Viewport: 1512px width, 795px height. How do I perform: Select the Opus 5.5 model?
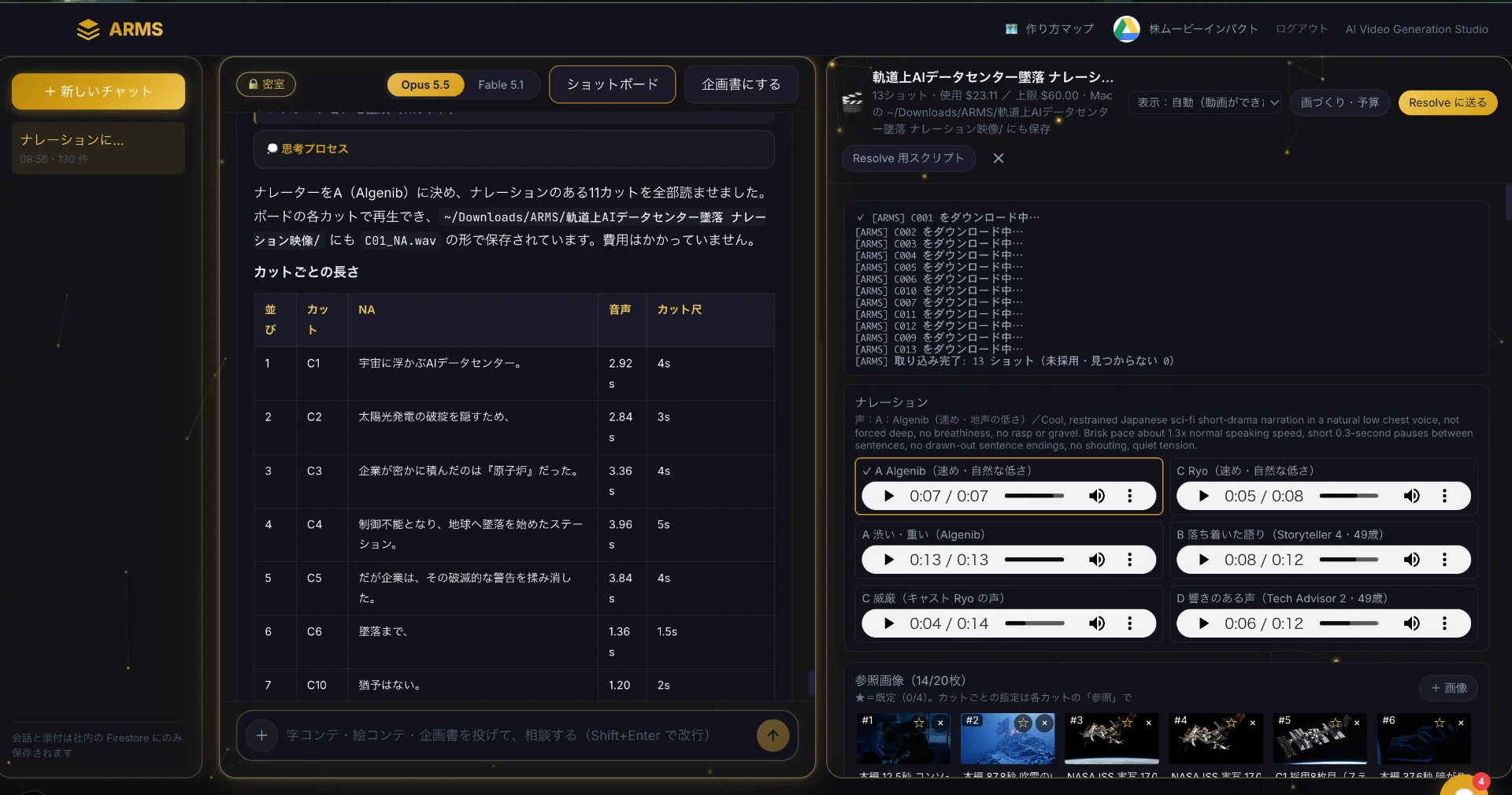425,84
